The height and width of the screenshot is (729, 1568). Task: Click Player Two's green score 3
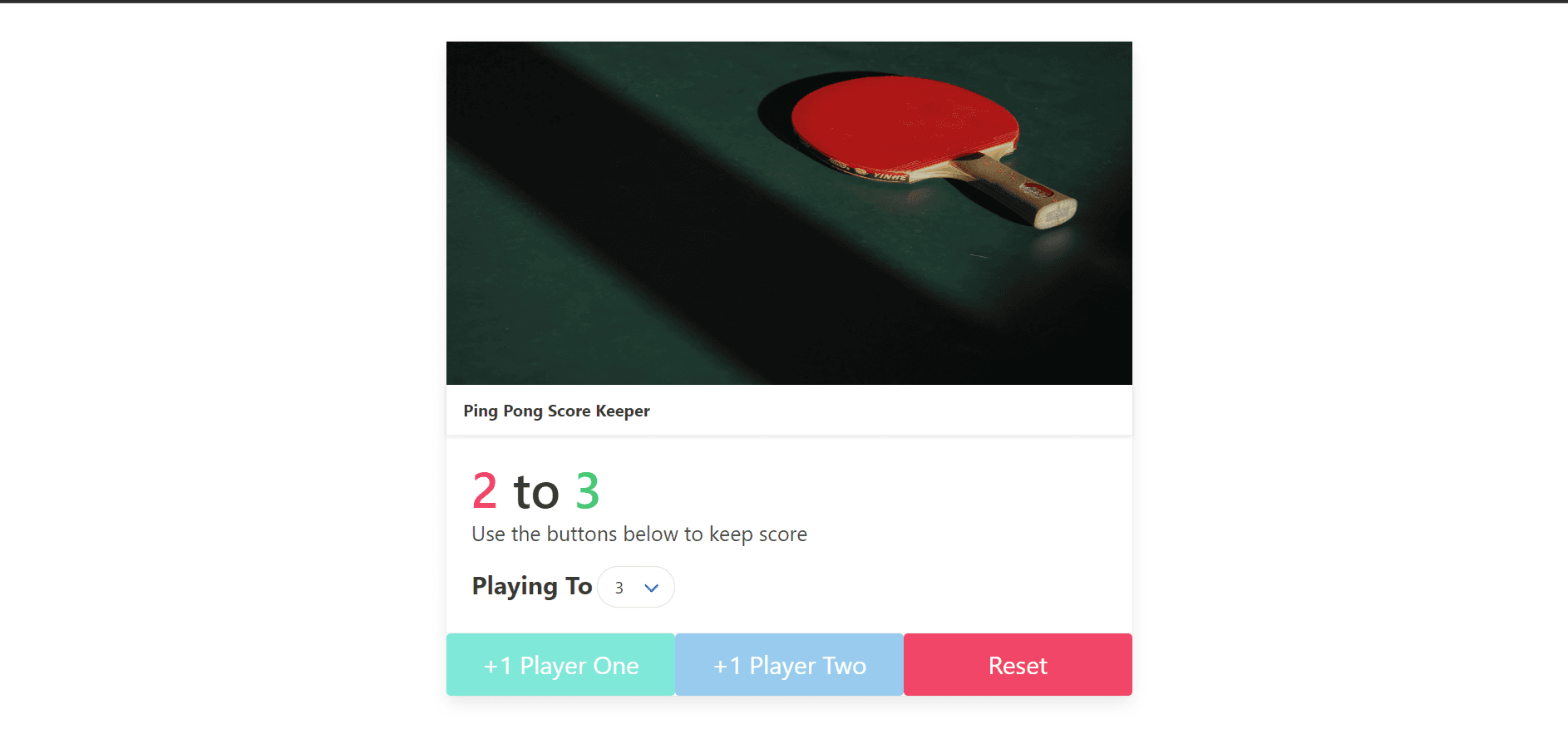(587, 490)
